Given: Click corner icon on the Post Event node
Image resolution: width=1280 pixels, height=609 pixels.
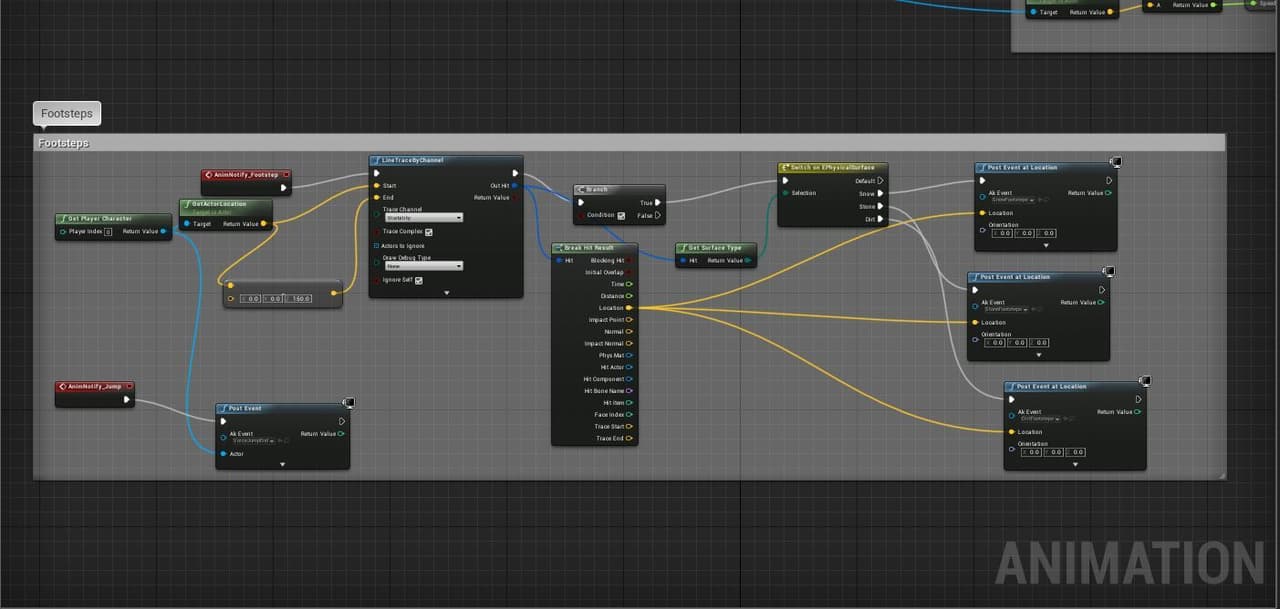Looking at the screenshot, I should click(x=348, y=403).
